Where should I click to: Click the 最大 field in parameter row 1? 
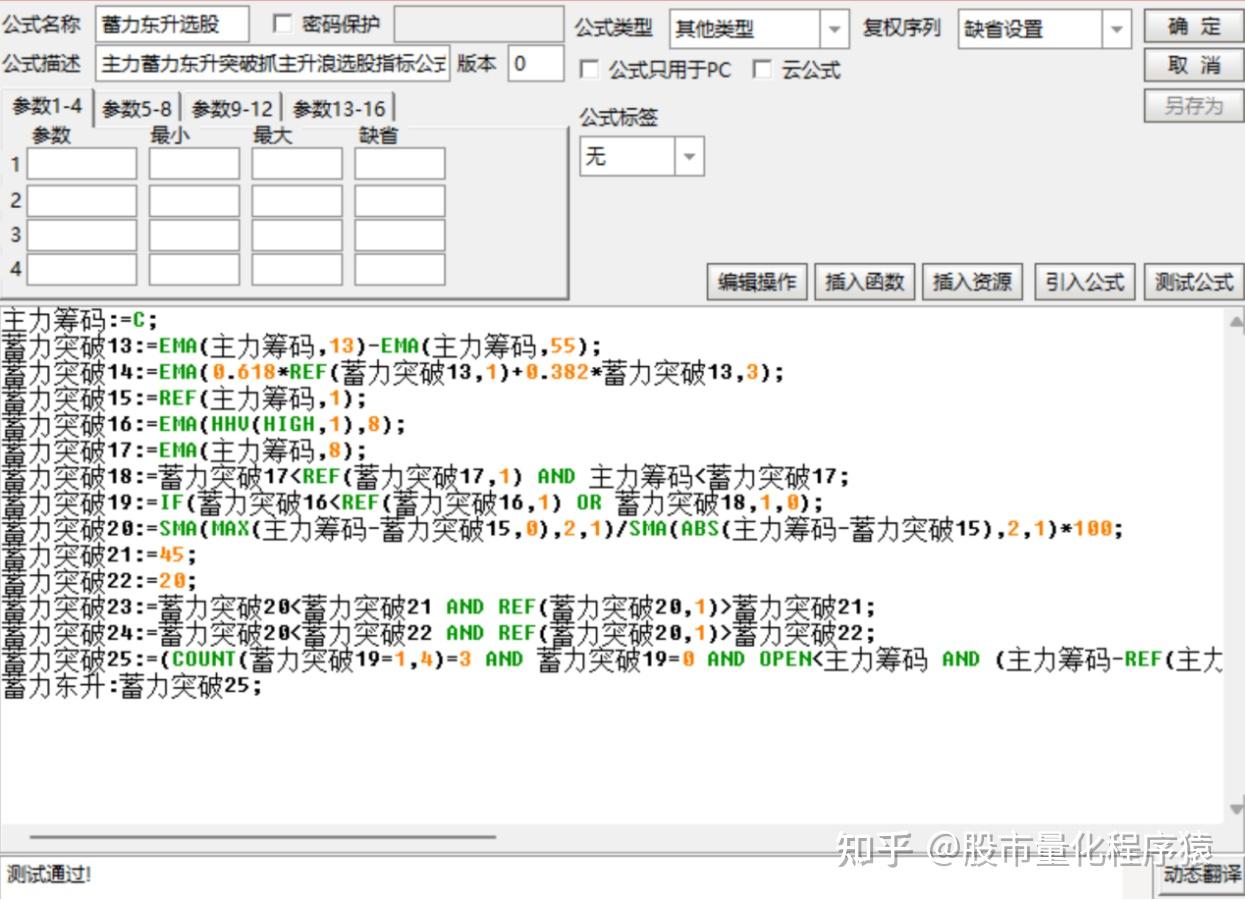click(297, 164)
